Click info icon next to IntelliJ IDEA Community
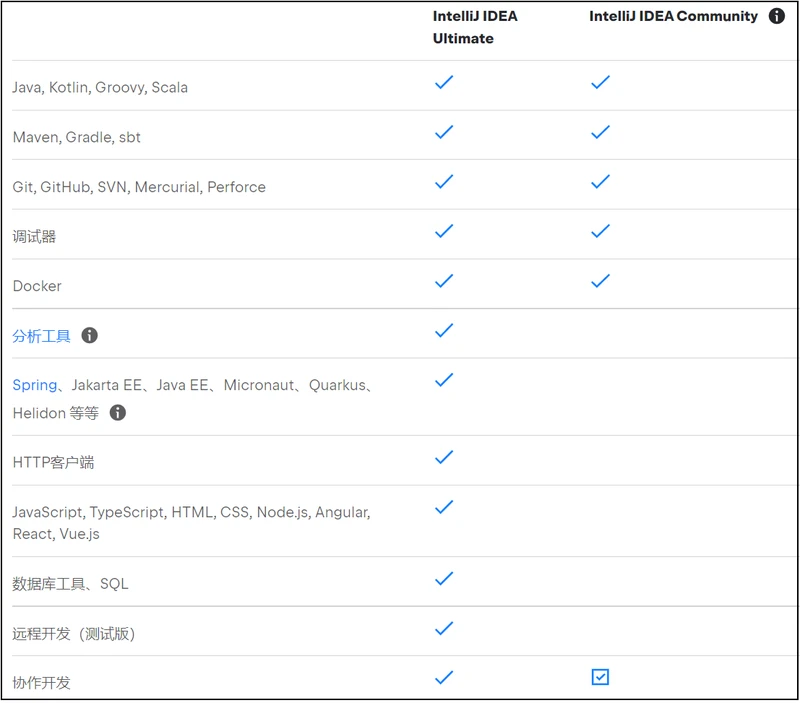The height and width of the screenshot is (703, 800). point(776,16)
